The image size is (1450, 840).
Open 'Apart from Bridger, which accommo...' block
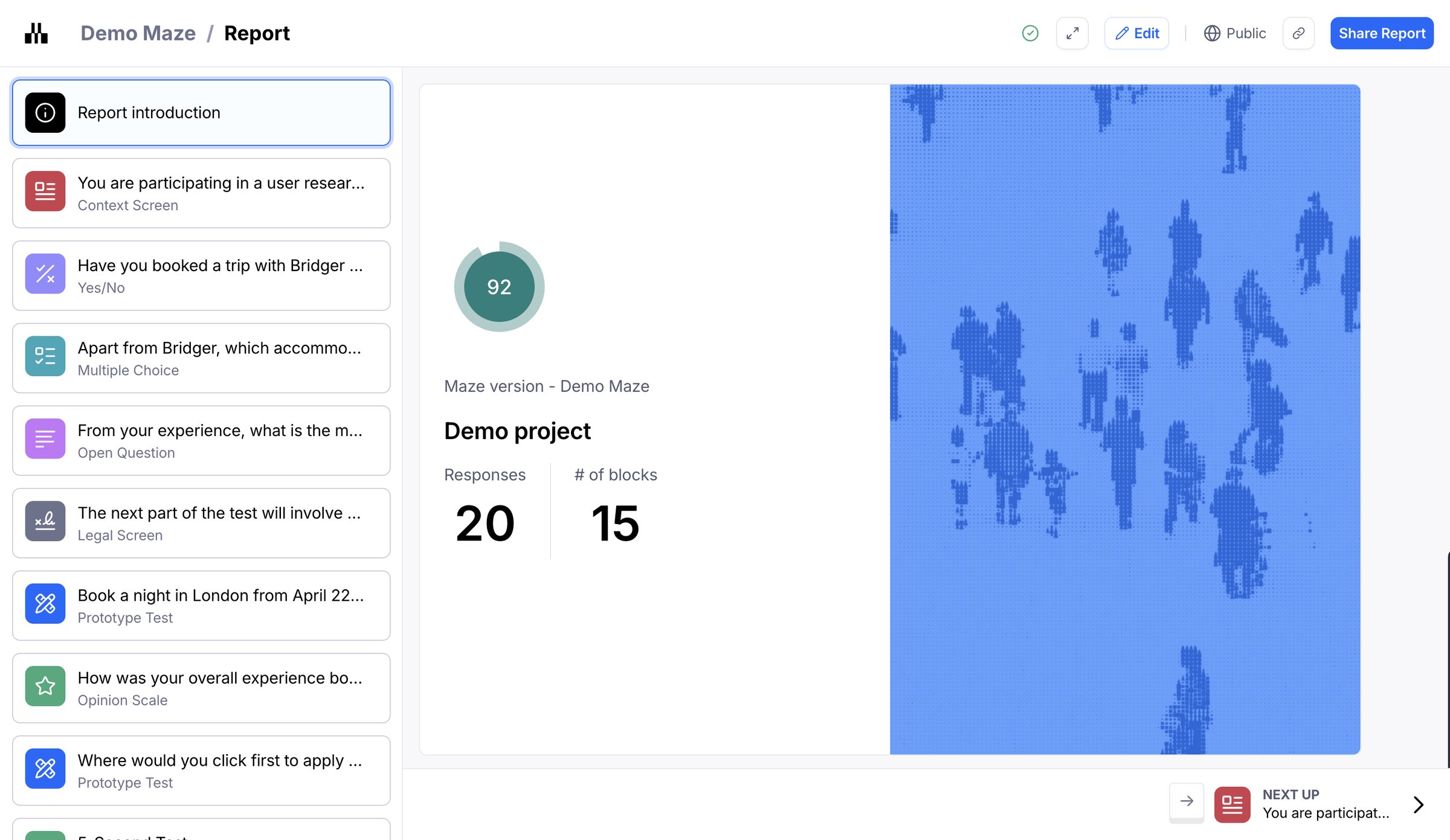point(201,358)
